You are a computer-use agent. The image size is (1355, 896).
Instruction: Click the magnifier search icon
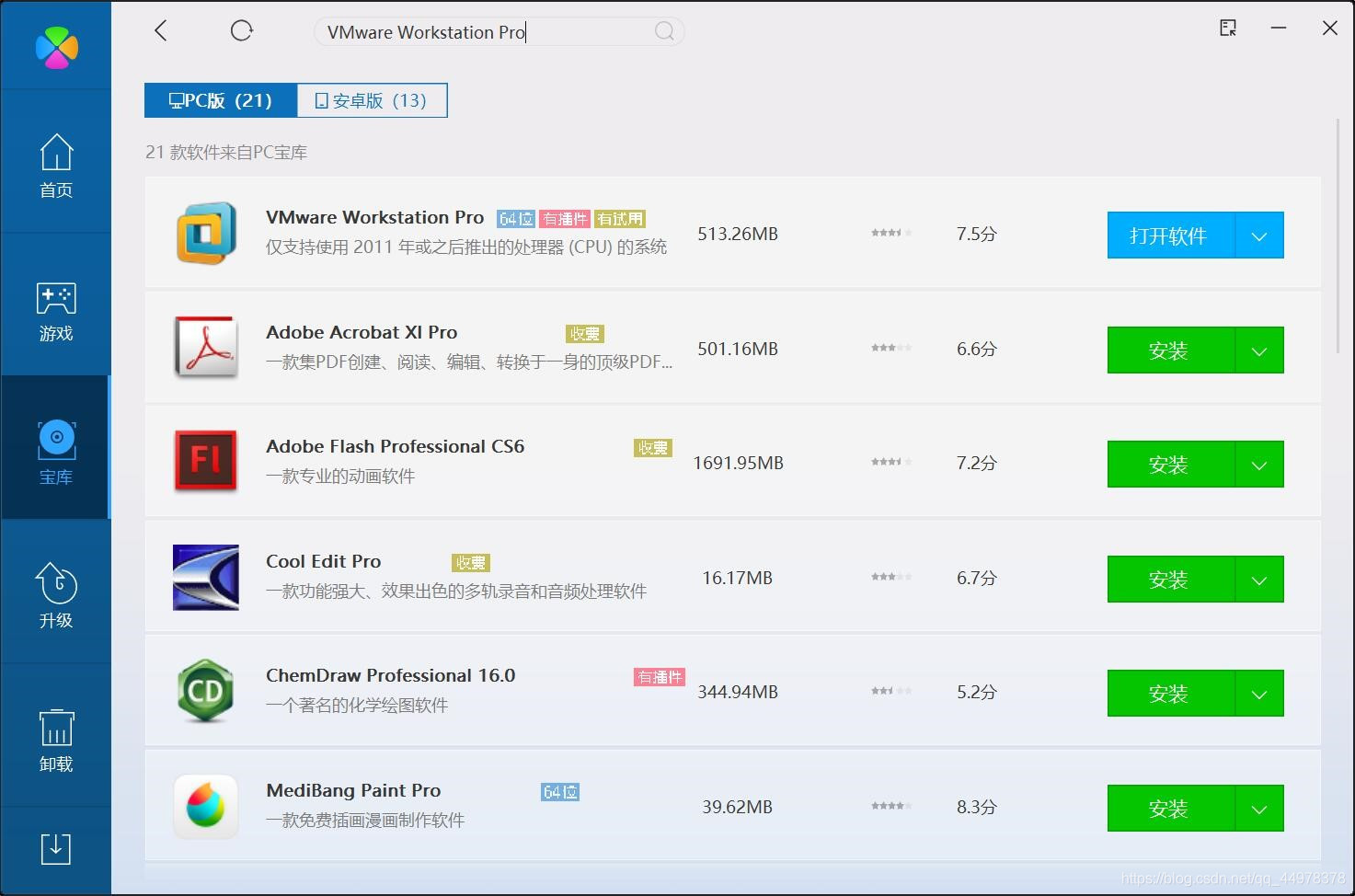click(664, 32)
